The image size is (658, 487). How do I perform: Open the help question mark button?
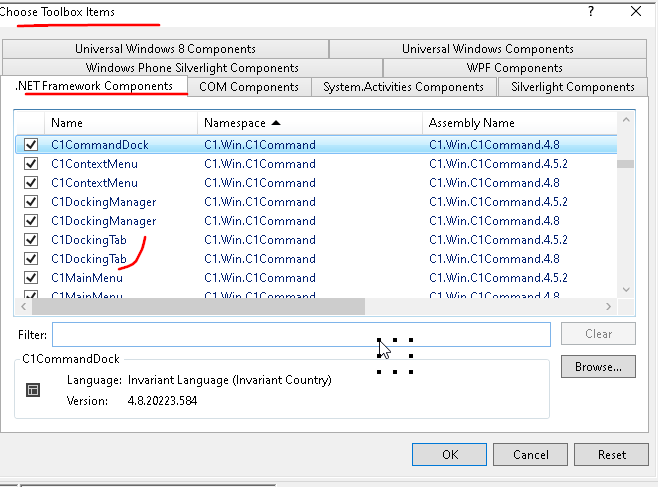tap(591, 11)
